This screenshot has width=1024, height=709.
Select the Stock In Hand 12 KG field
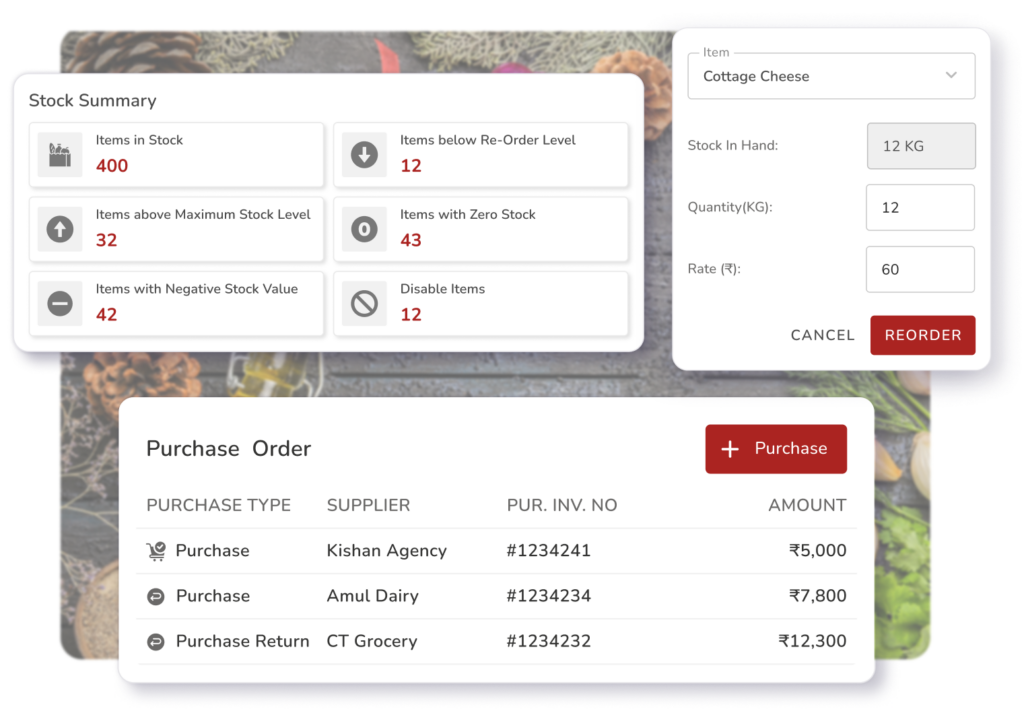[919, 146]
